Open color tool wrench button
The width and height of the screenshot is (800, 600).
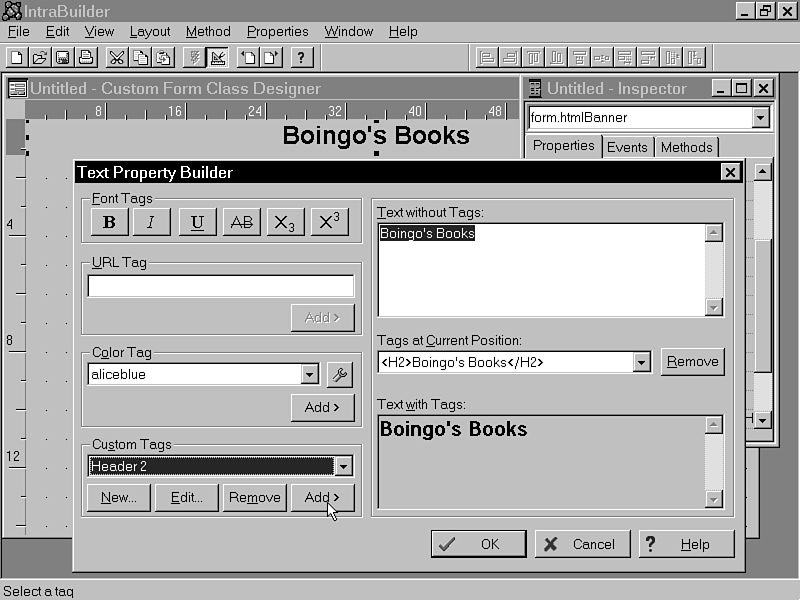tap(340, 375)
